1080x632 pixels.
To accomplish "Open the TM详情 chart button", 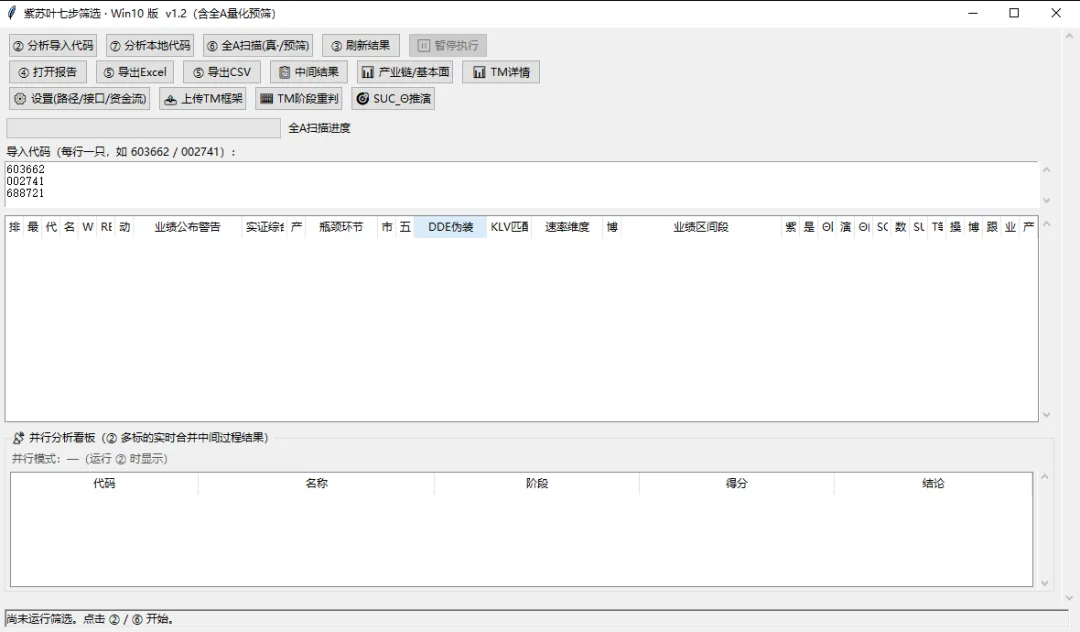I will [x=501, y=72].
